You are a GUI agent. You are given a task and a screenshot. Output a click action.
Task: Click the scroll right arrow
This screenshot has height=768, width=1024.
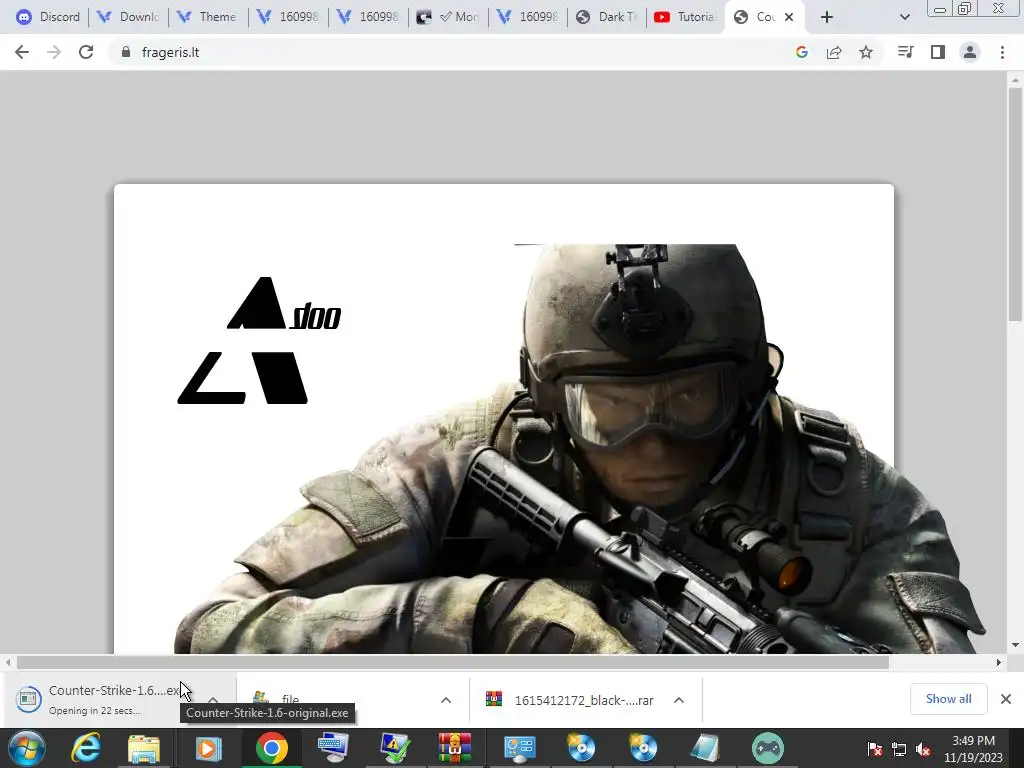point(999,662)
